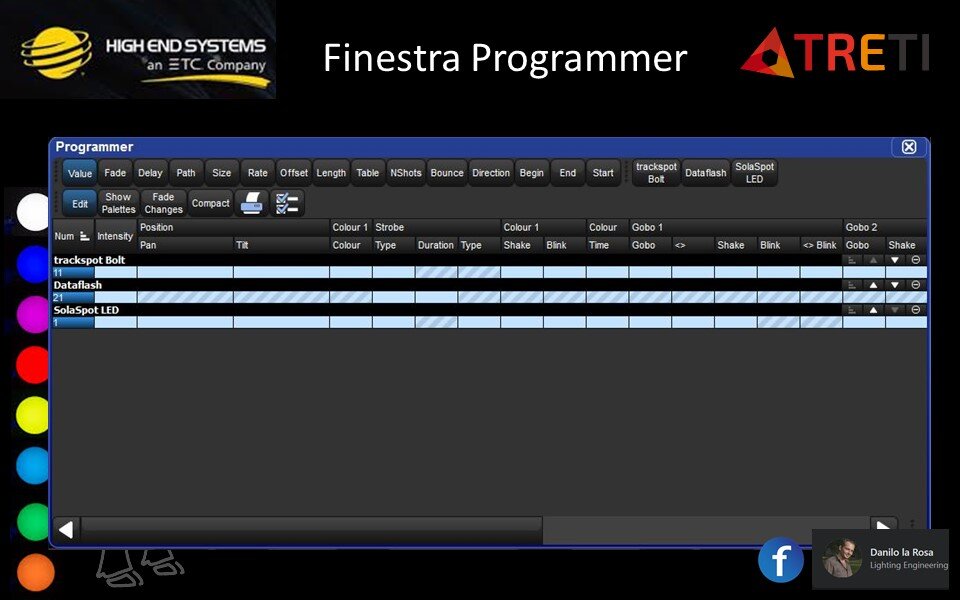This screenshot has height=600, width=960.
Task: Sort by the Num column icon
Action: click(x=84, y=236)
